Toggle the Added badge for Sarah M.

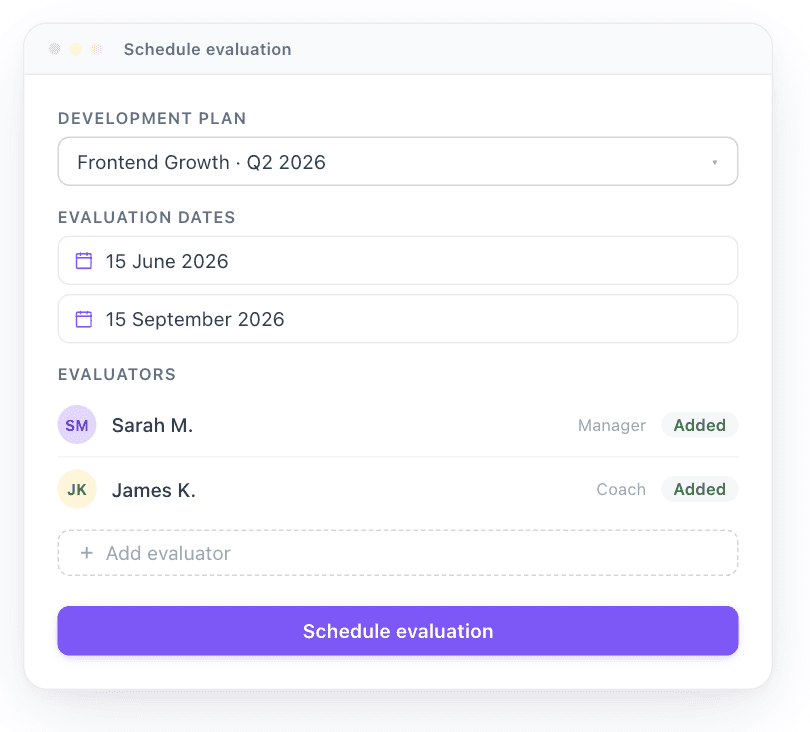tap(699, 425)
